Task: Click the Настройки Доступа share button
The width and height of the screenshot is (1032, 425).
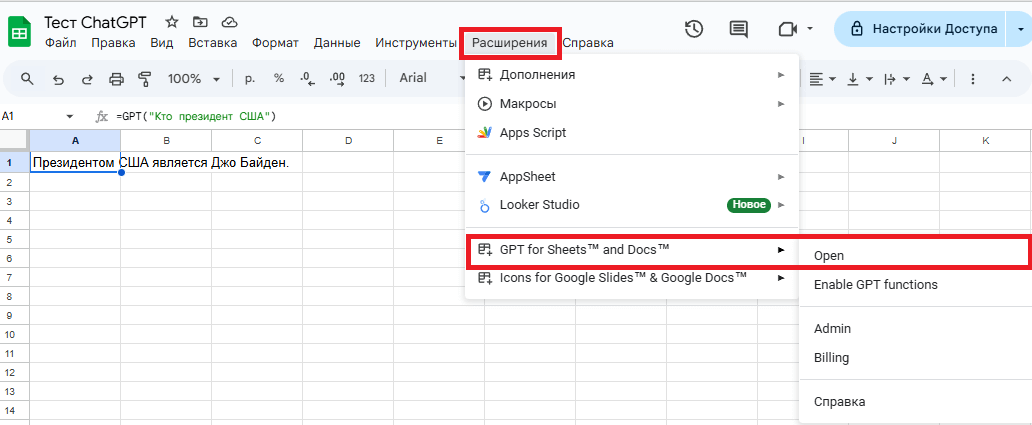Action: point(923,29)
